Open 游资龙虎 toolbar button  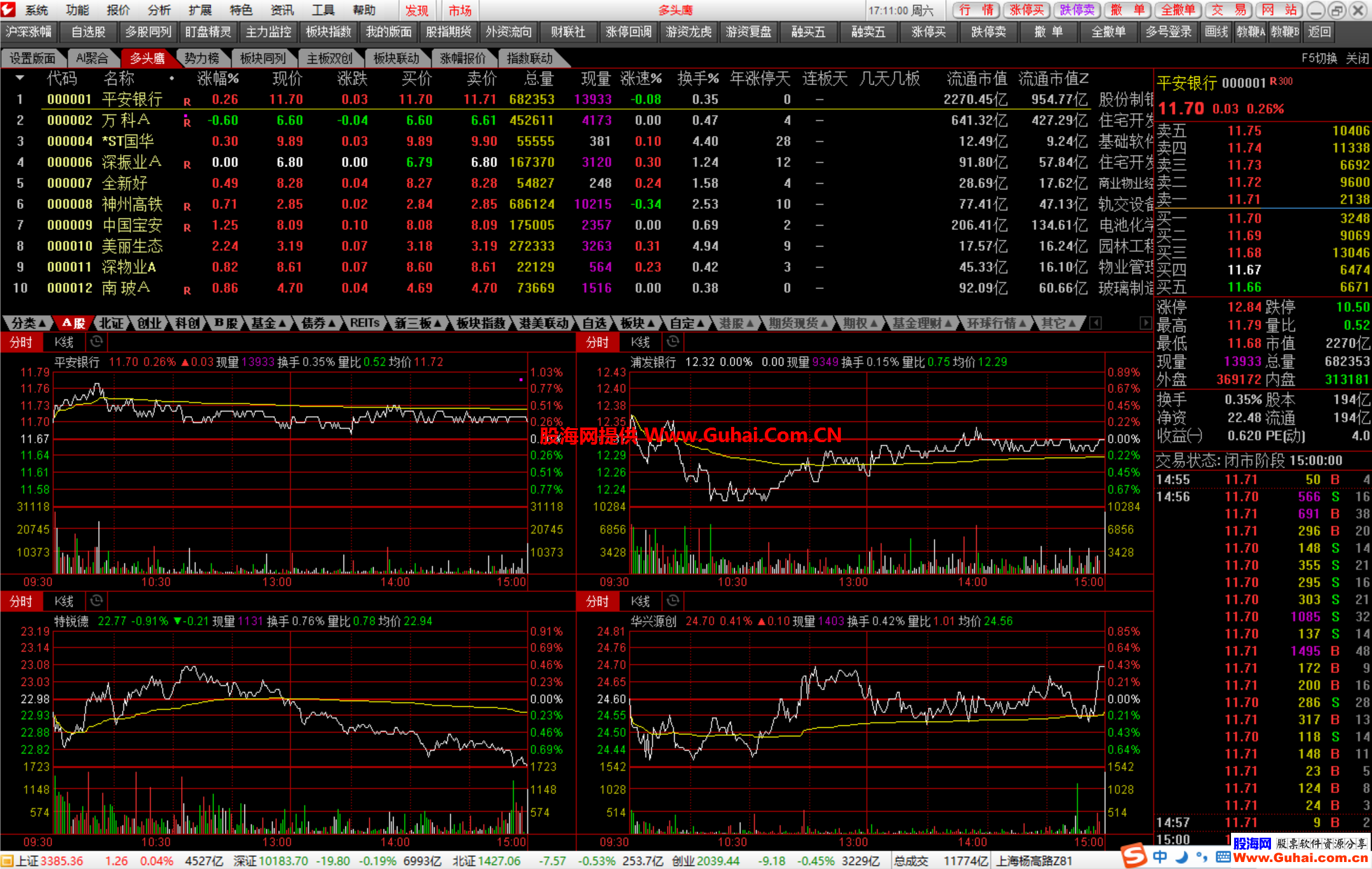689,32
